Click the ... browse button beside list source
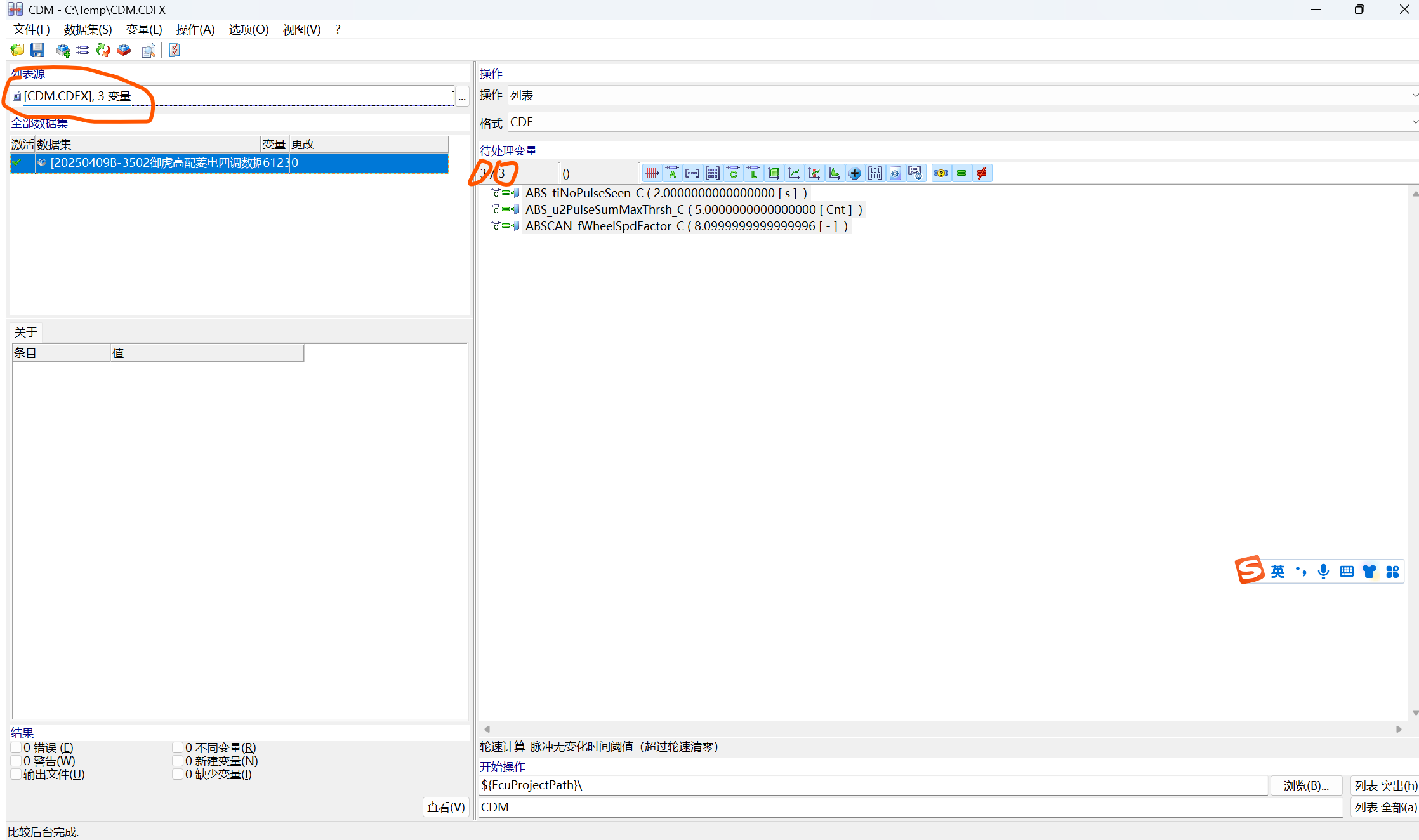Viewport: 1419px width, 840px height. pyautogui.click(x=462, y=96)
